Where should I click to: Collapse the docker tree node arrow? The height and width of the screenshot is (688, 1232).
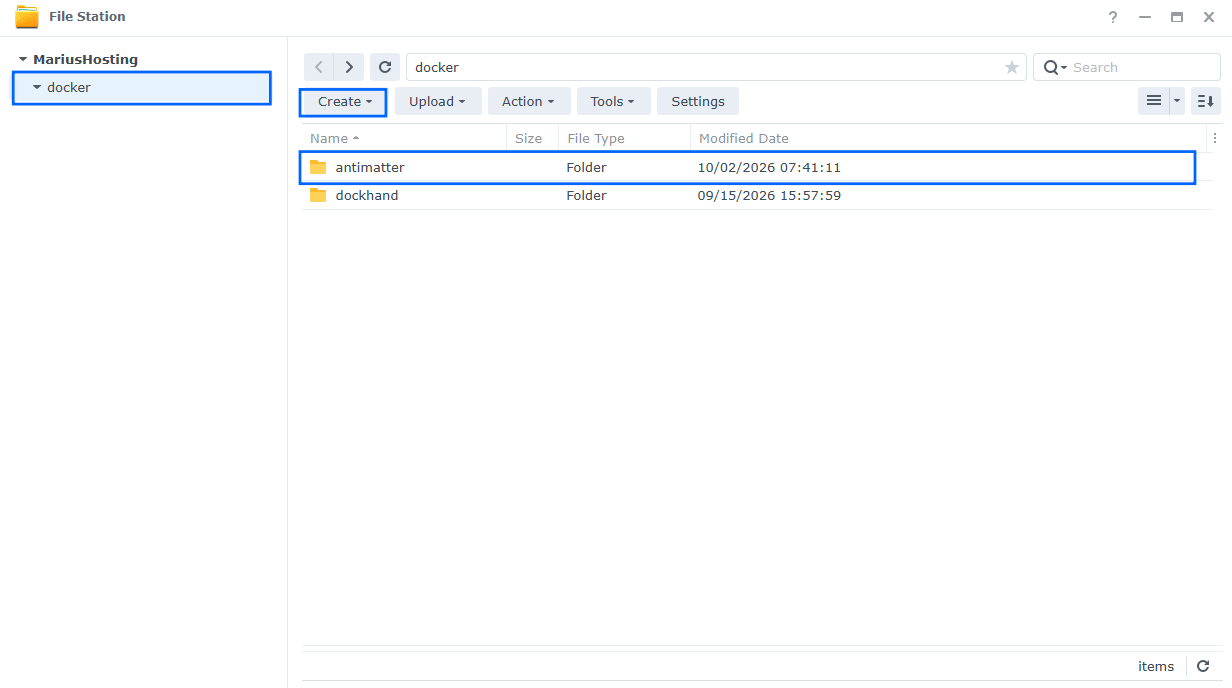tap(37, 87)
